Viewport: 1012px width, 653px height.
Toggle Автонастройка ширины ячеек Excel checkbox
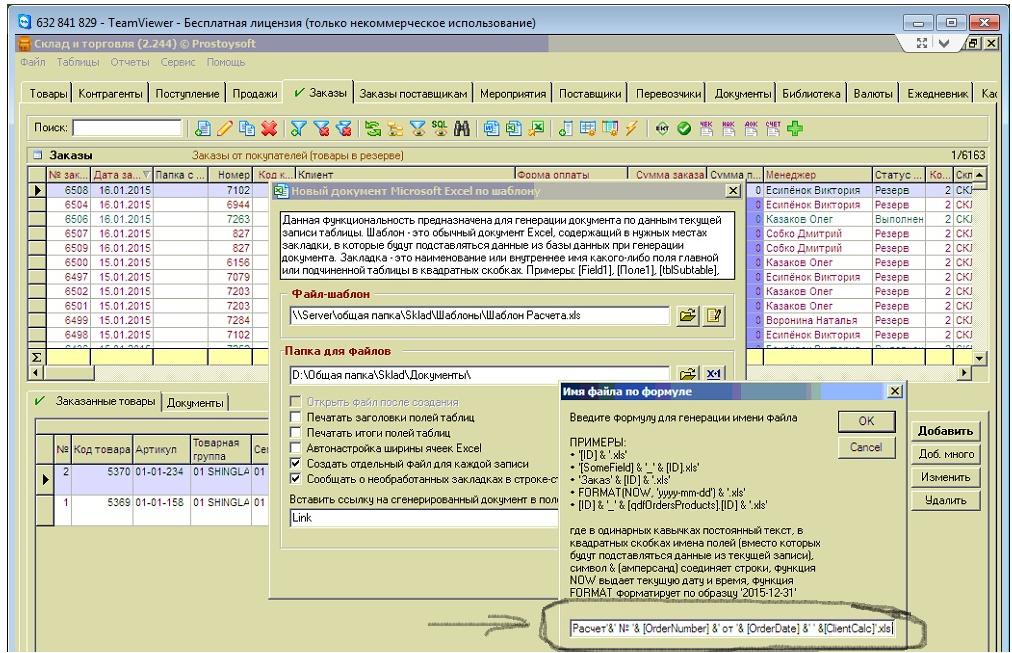click(x=295, y=447)
